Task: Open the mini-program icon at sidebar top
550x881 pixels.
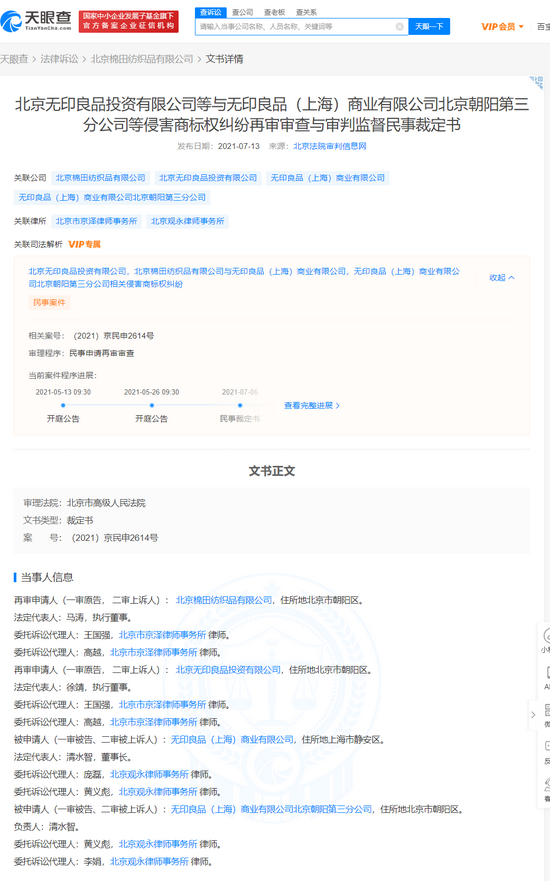Action: tap(547, 635)
